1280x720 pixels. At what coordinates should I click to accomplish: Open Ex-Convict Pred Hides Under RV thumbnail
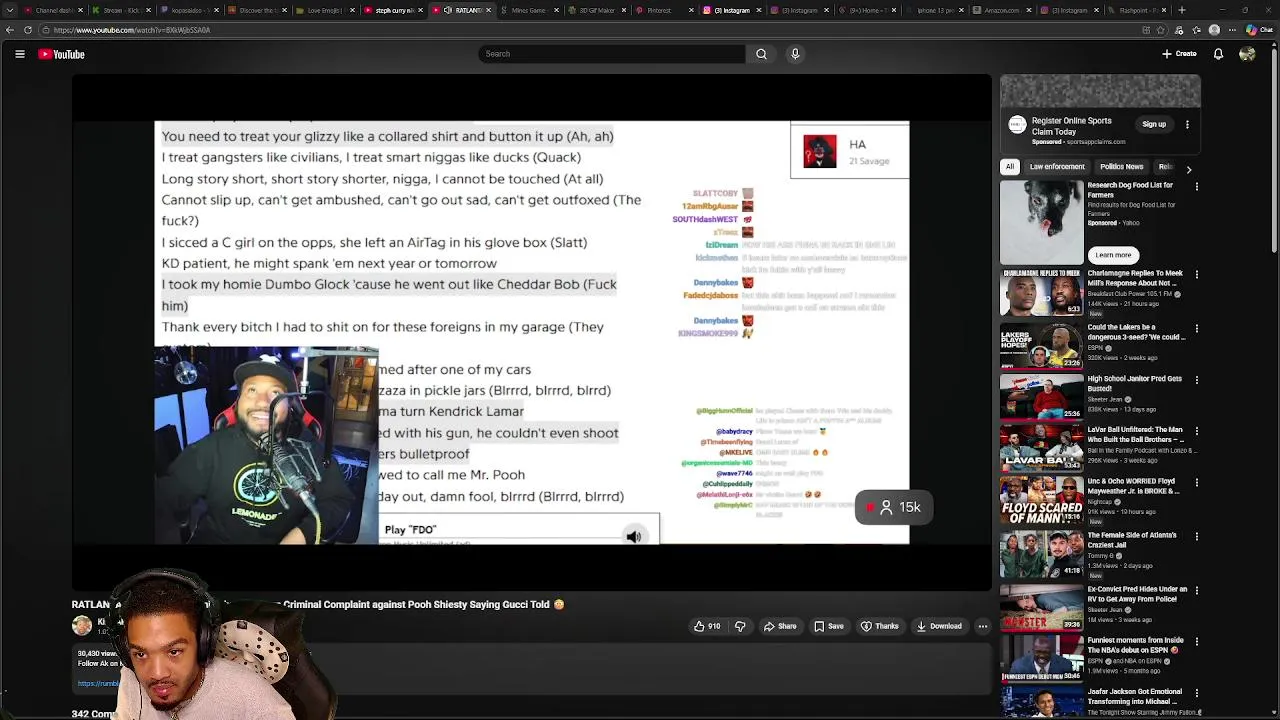tap(1041, 606)
